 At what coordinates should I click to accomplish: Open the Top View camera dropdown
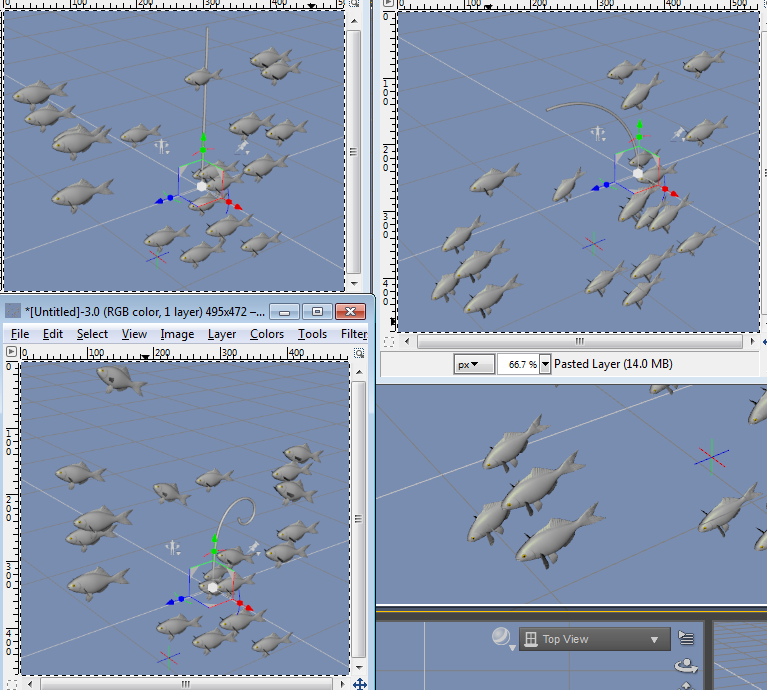coord(594,639)
